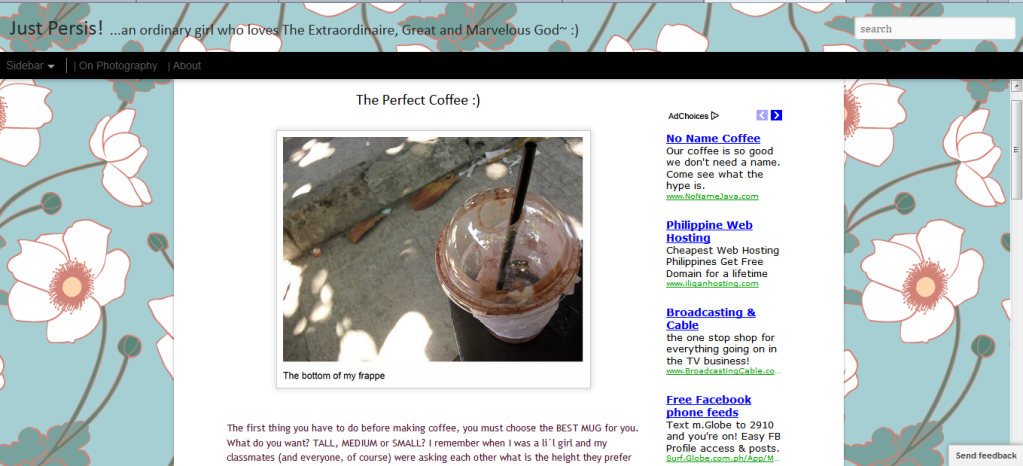Viewport: 1023px width, 466px height.
Task: Open the On Photography page
Action: tap(118, 65)
